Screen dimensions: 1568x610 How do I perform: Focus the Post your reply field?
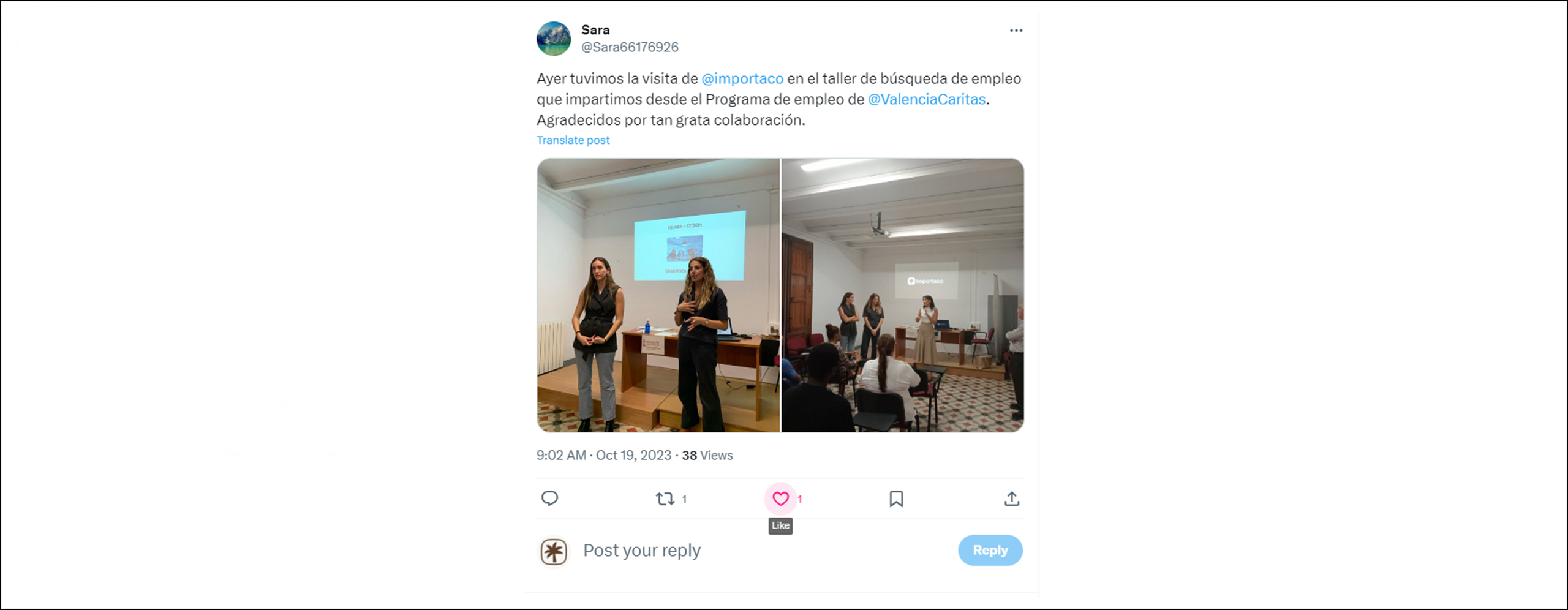click(x=766, y=550)
